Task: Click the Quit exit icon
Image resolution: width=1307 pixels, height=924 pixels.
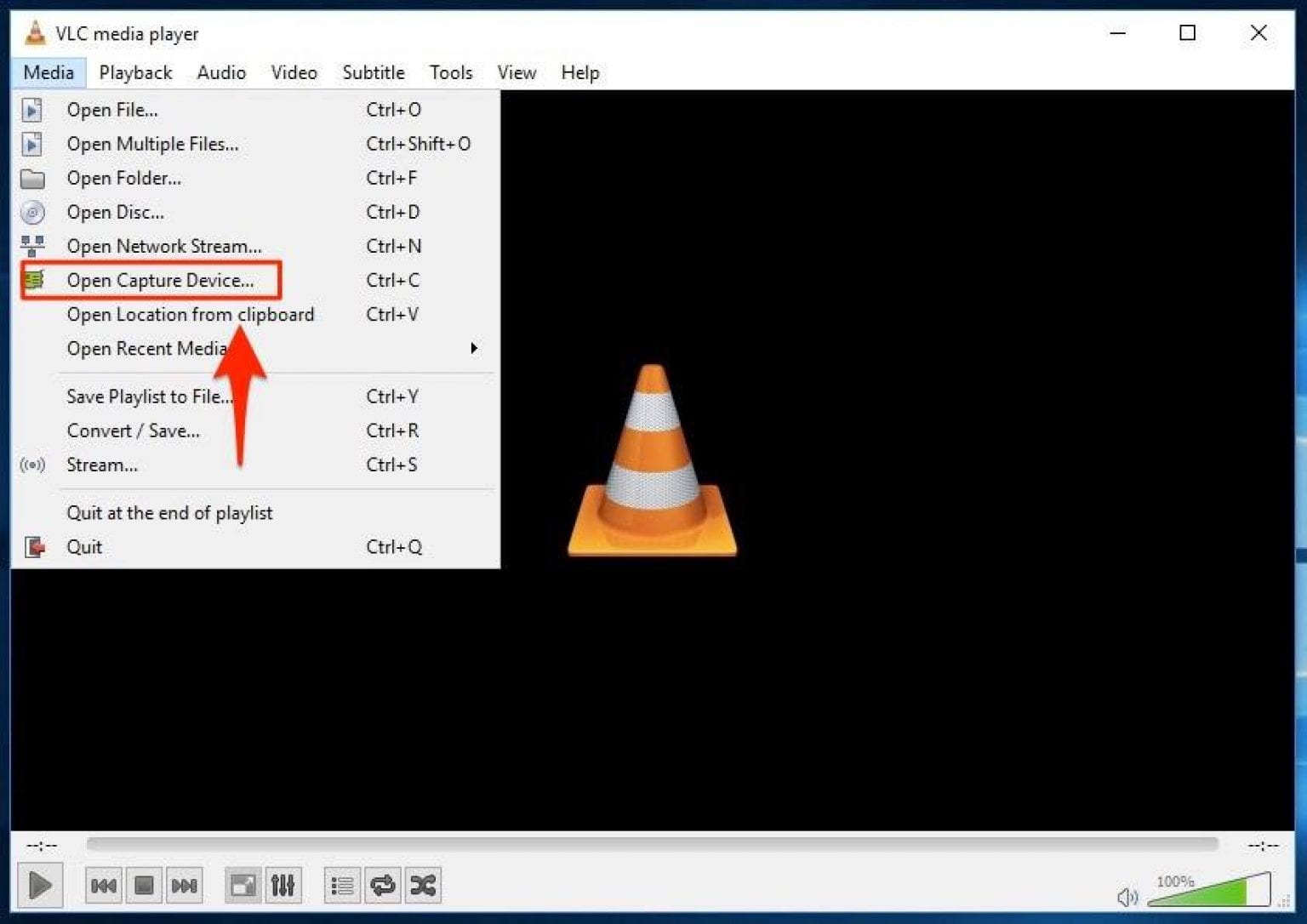Action: pyautogui.click(x=31, y=546)
